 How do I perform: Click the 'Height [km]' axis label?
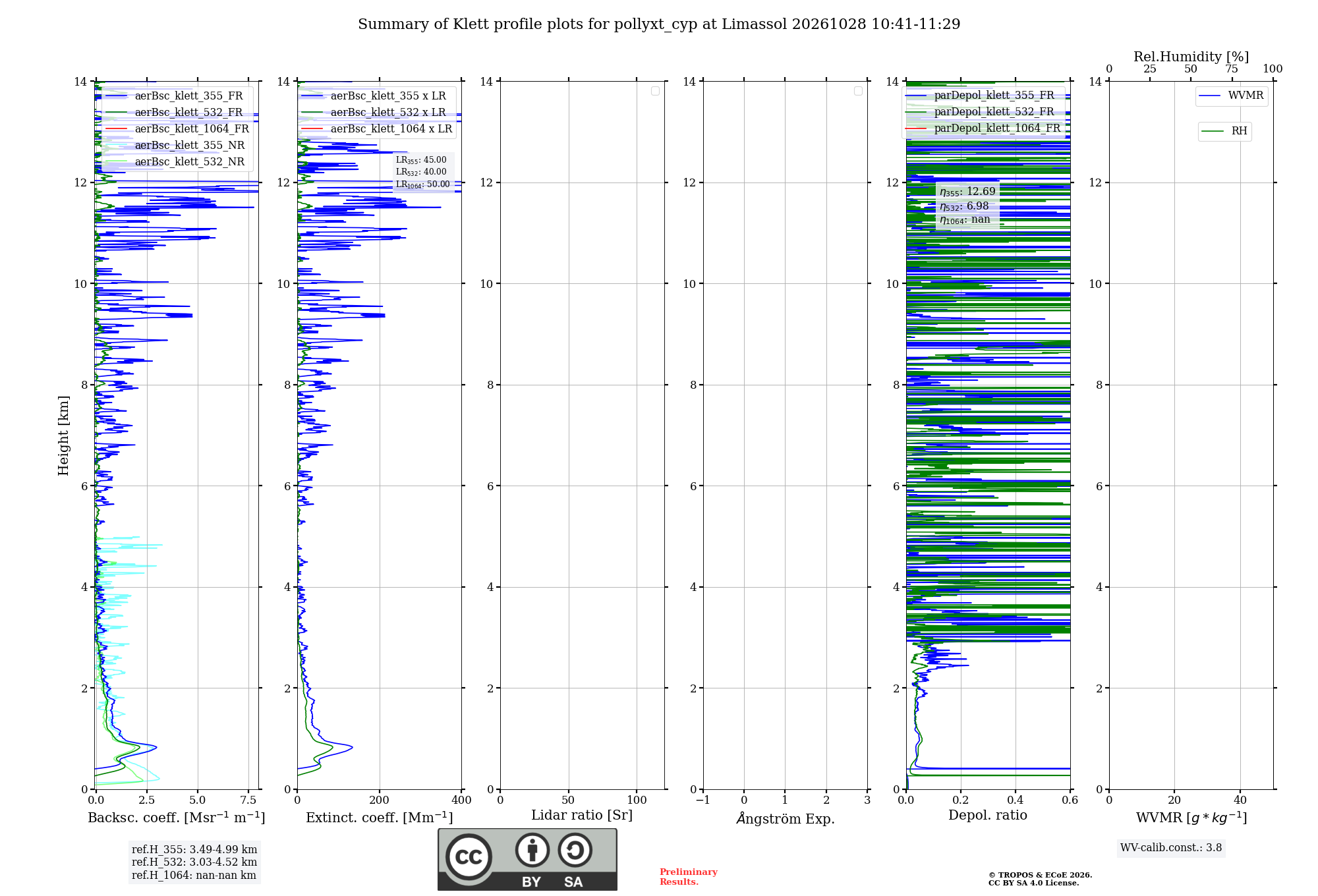pos(63,435)
